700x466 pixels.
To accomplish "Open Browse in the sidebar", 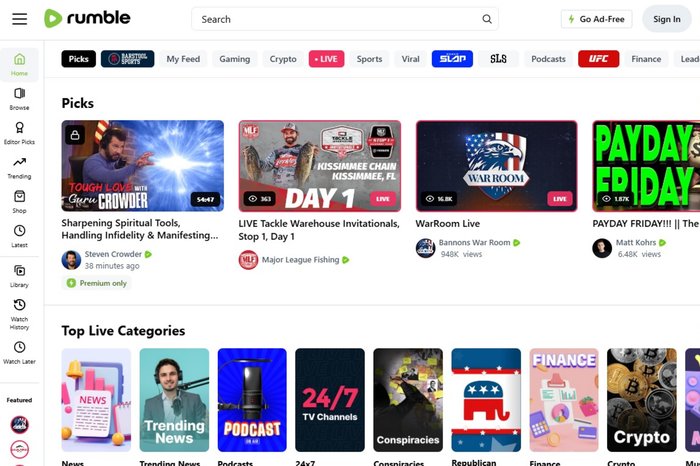I will [x=20, y=98].
